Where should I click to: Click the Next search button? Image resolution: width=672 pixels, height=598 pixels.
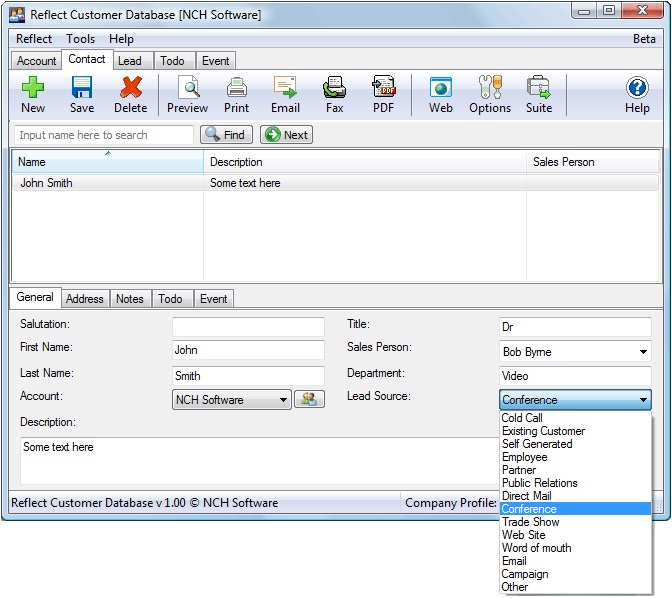286,135
